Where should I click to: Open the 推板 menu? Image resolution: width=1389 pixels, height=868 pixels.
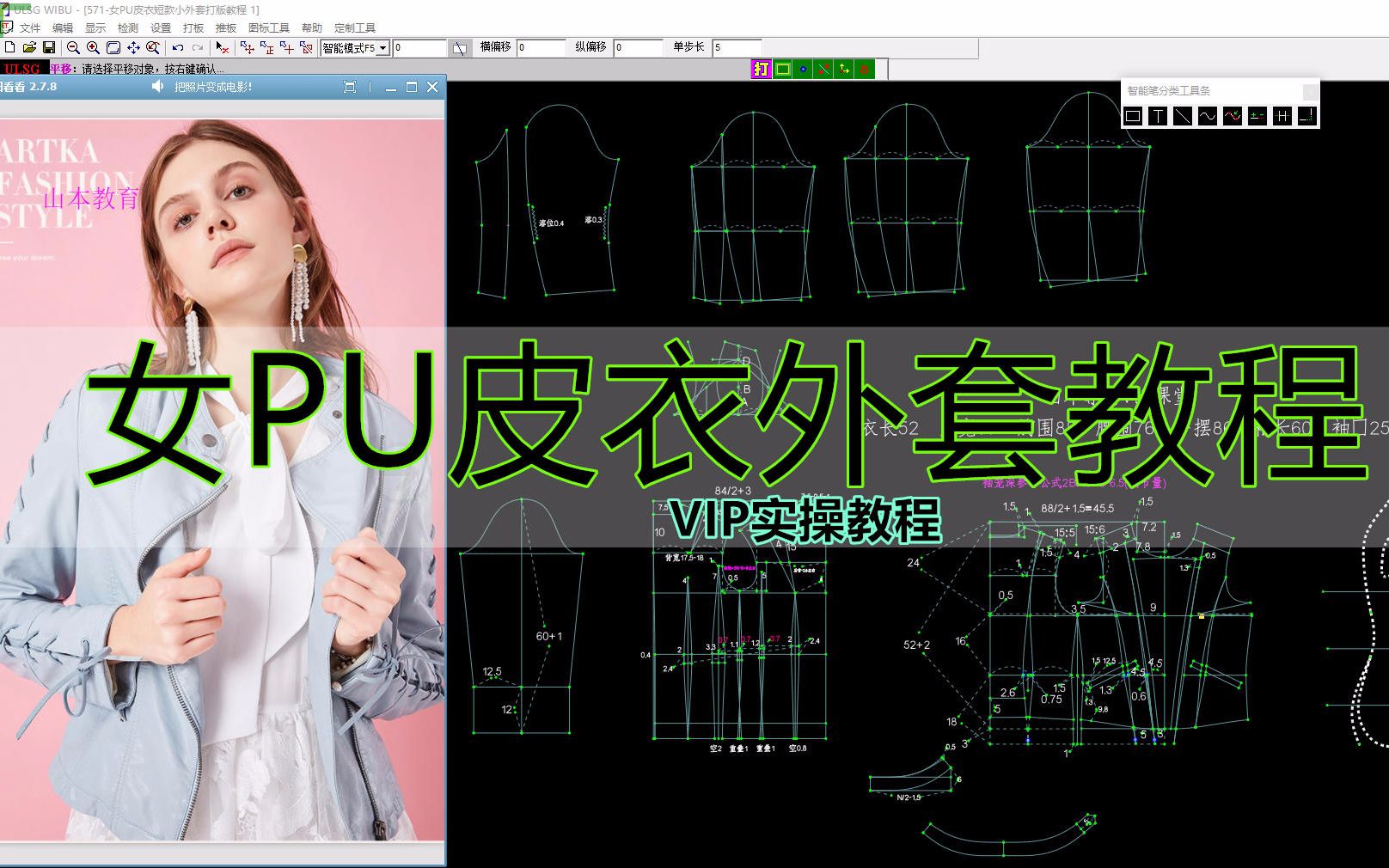point(227,27)
